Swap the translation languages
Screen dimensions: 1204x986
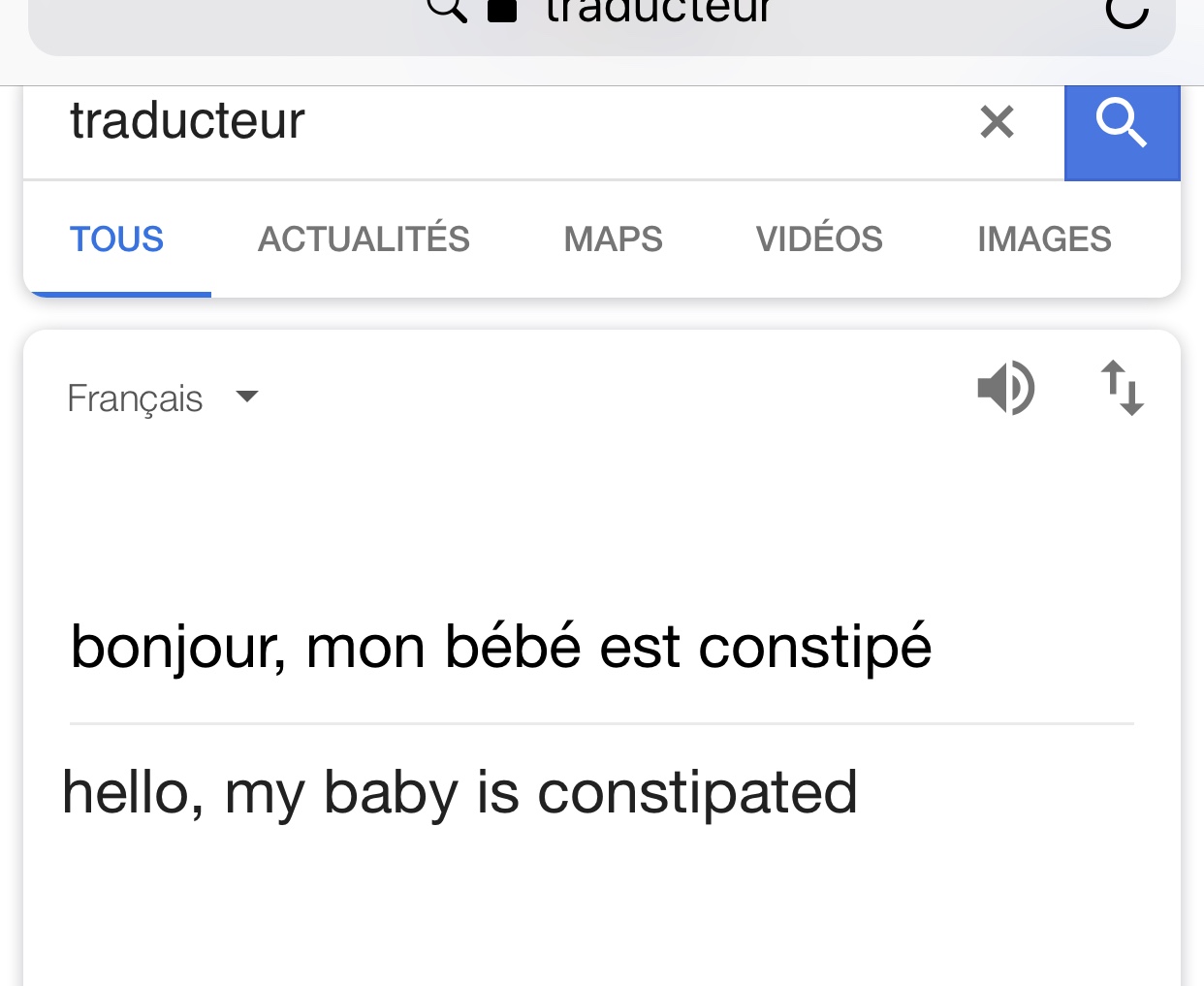[1122, 388]
